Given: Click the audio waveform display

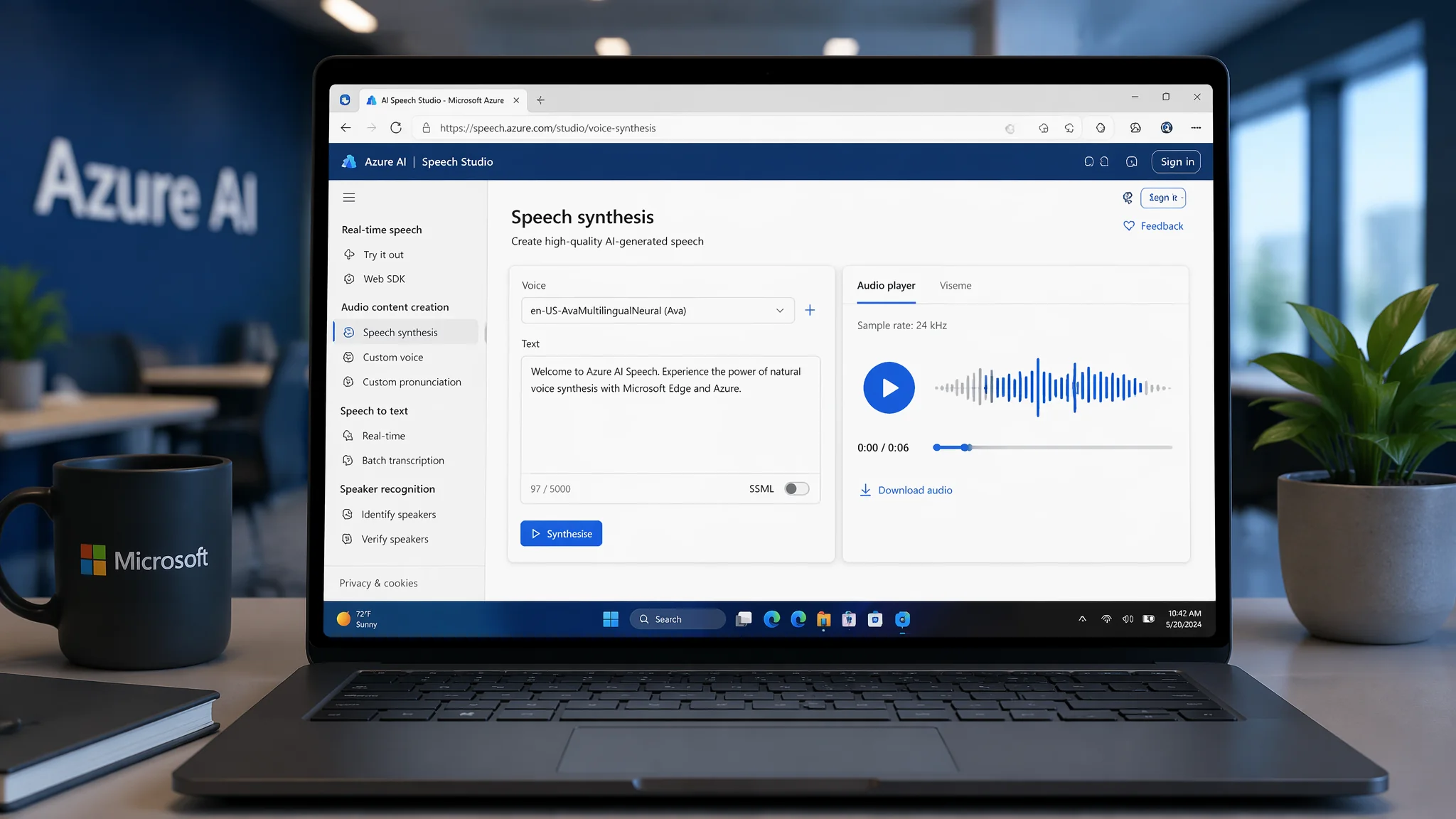Looking at the screenshot, I should [1052, 387].
